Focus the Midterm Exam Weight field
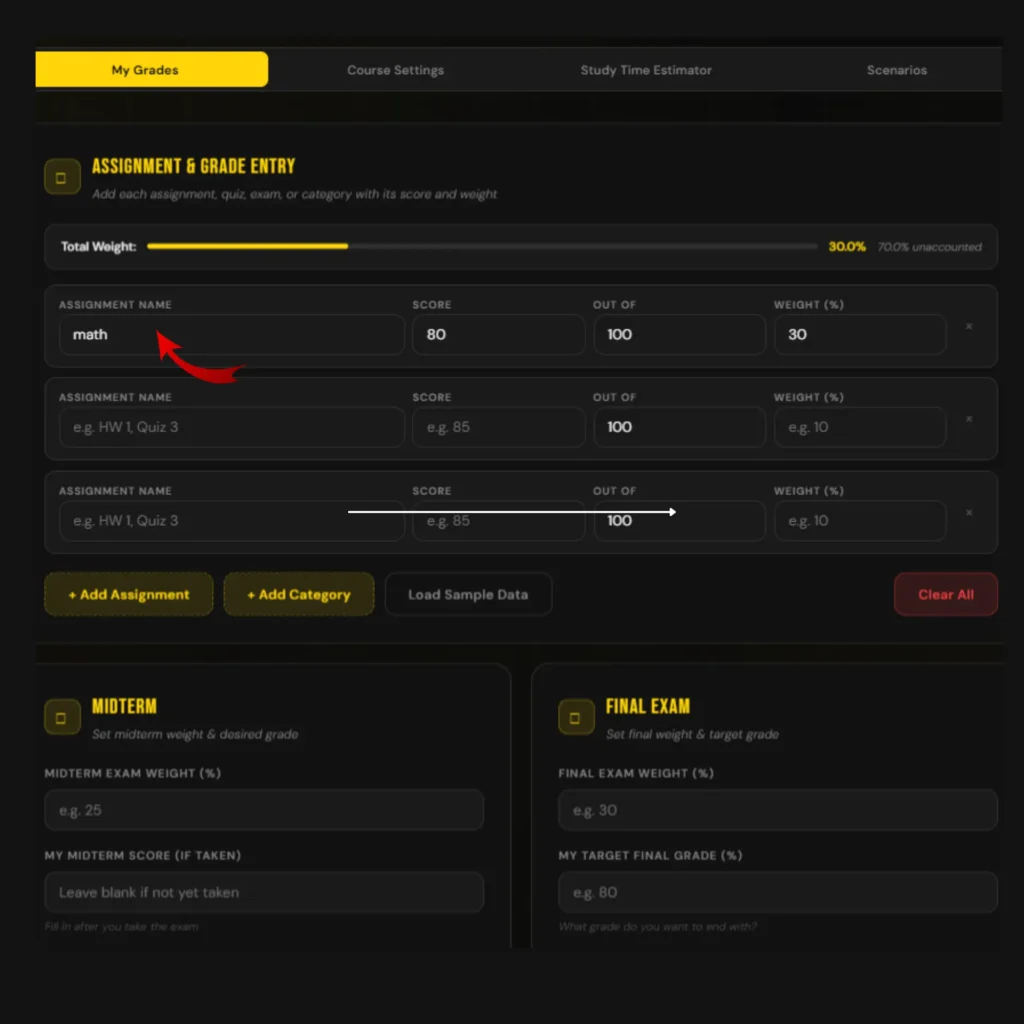This screenshot has height=1024, width=1024. coord(264,810)
